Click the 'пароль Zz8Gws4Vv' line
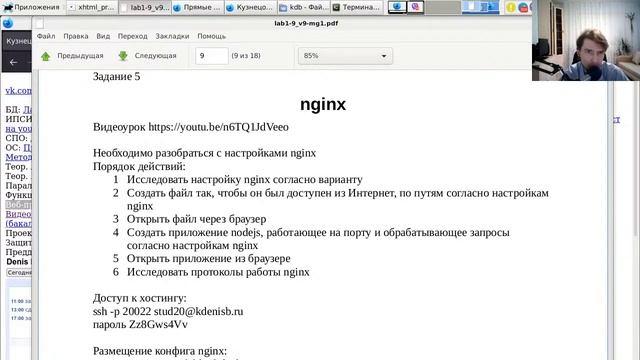 point(140,324)
